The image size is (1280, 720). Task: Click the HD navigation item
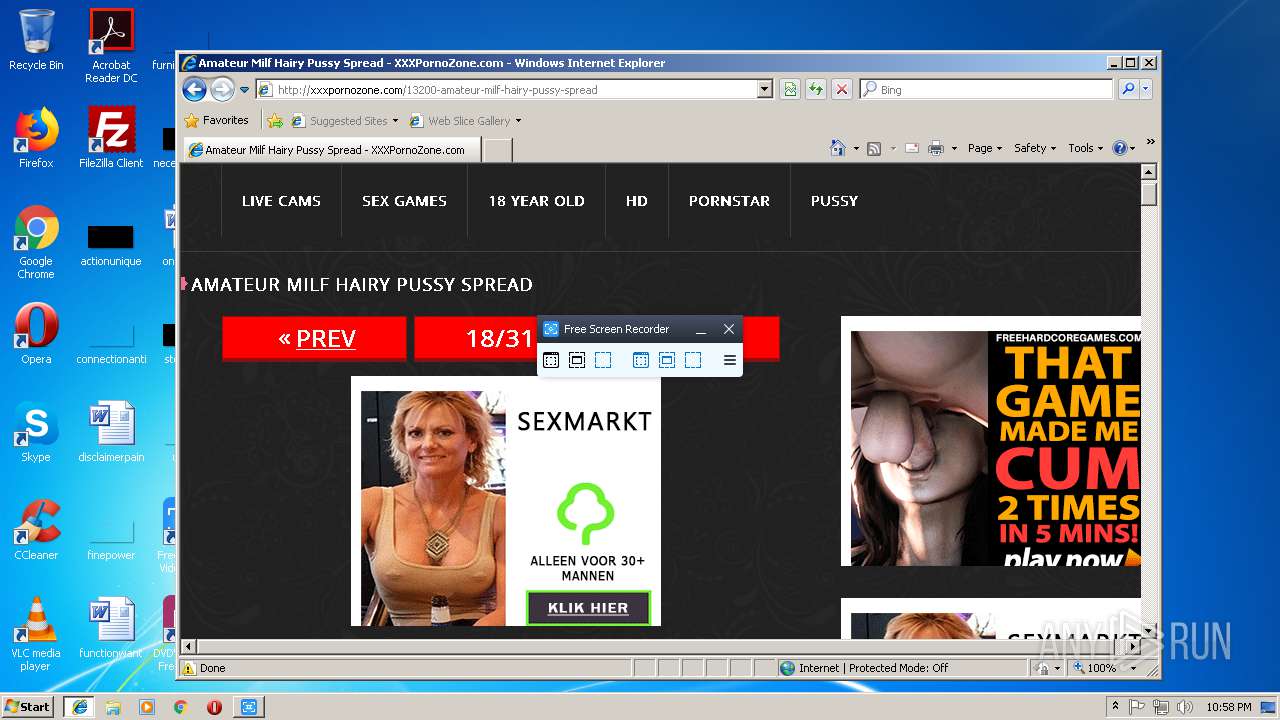click(637, 201)
